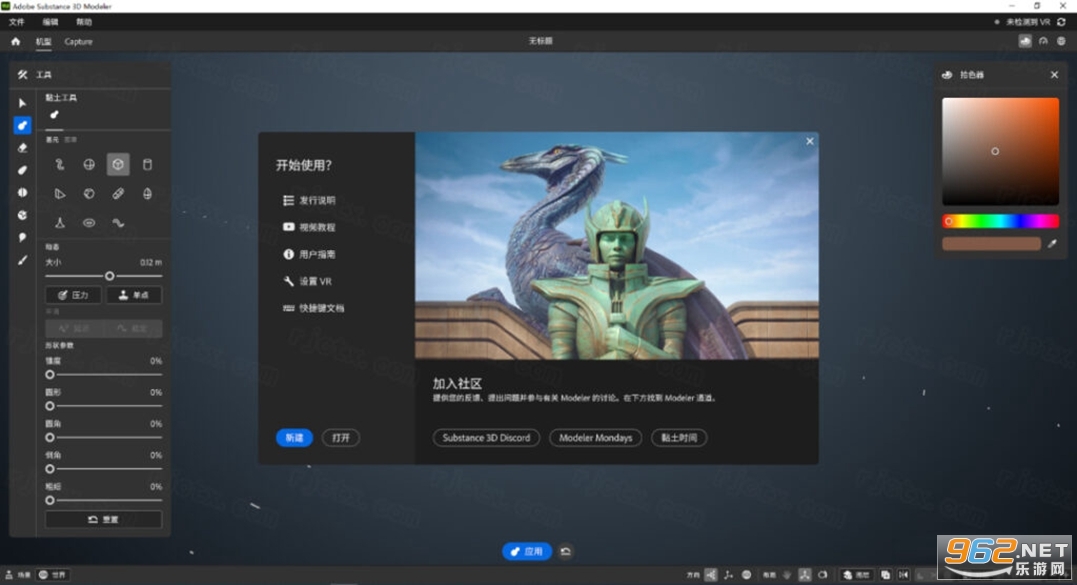
Task: Select the Warp tool cube icon
Action: click(22, 215)
